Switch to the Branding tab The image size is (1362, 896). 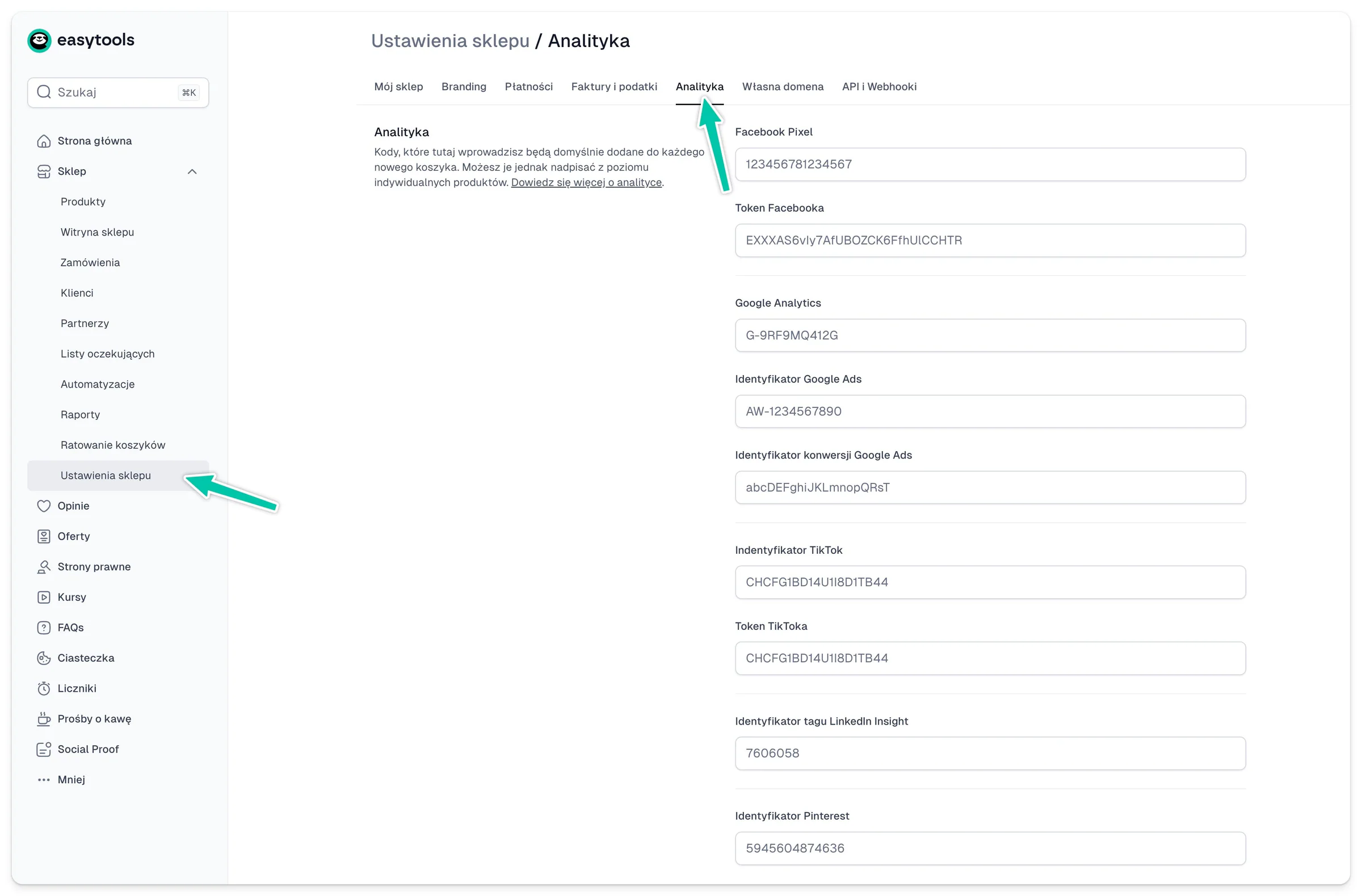tap(464, 86)
